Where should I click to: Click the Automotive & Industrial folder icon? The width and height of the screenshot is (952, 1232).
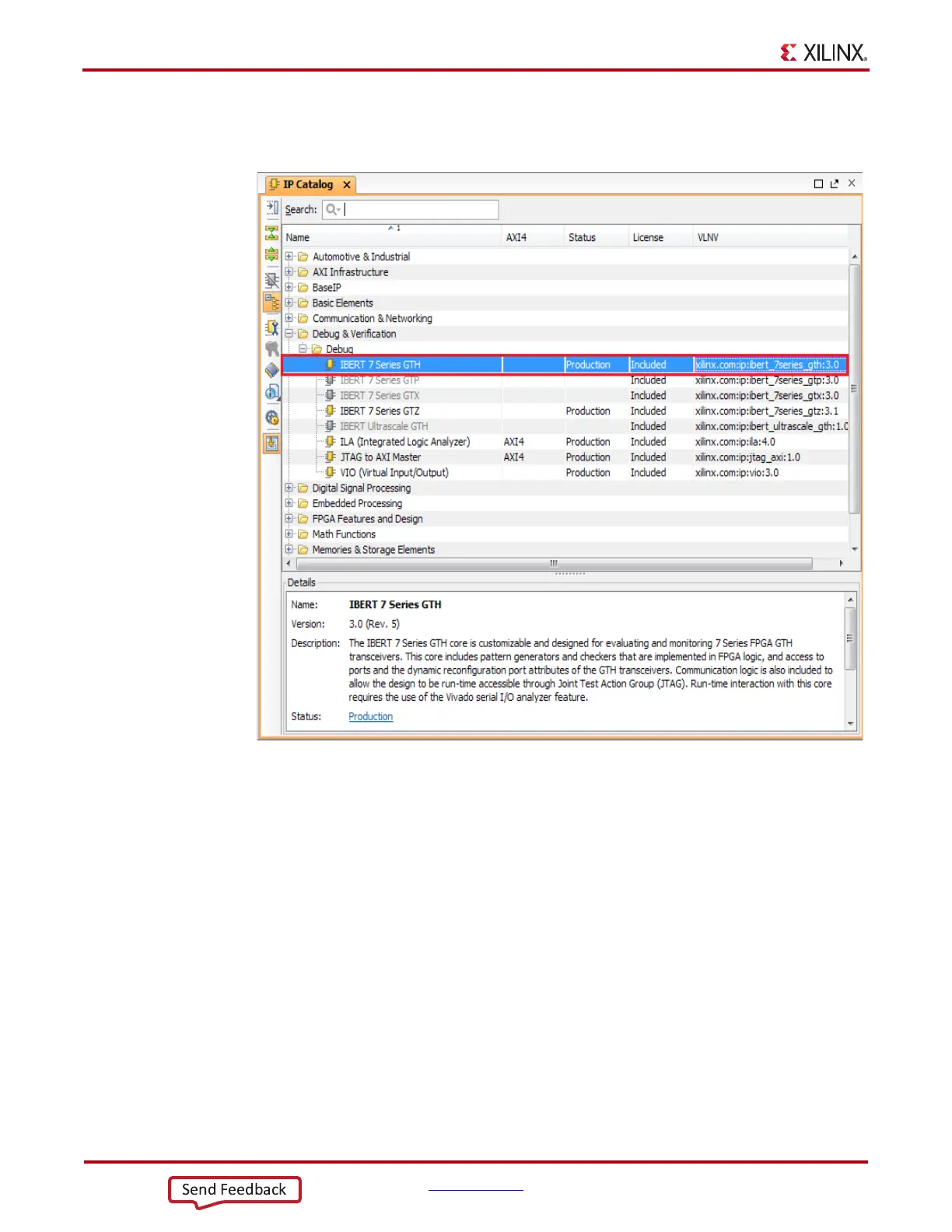(303, 257)
